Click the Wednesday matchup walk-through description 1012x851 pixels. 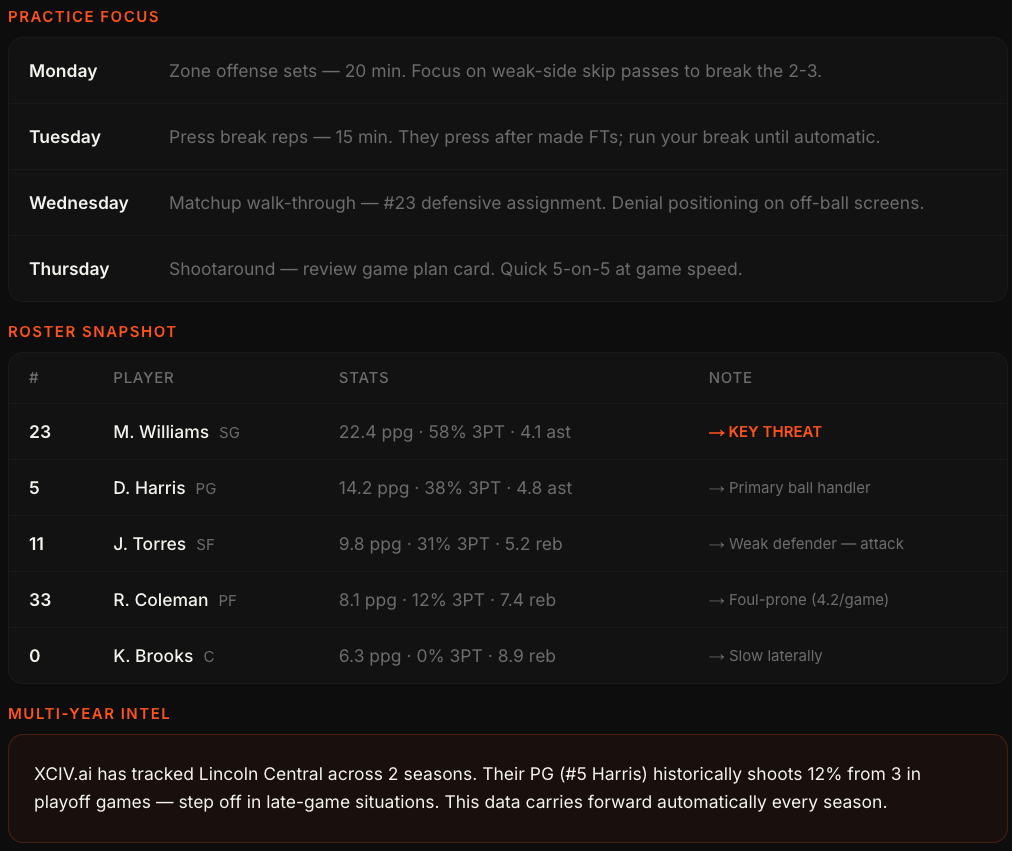pyautogui.click(x=546, y=203)
